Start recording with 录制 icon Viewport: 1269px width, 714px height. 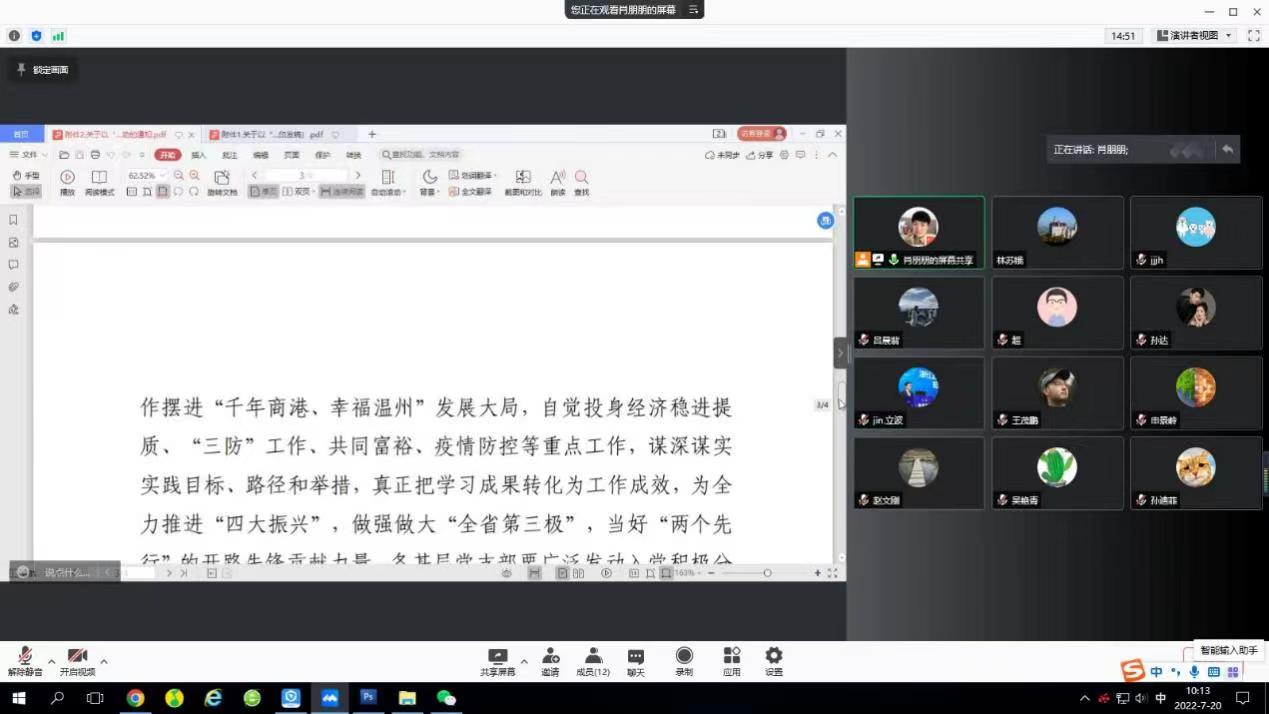pos(684,661)
